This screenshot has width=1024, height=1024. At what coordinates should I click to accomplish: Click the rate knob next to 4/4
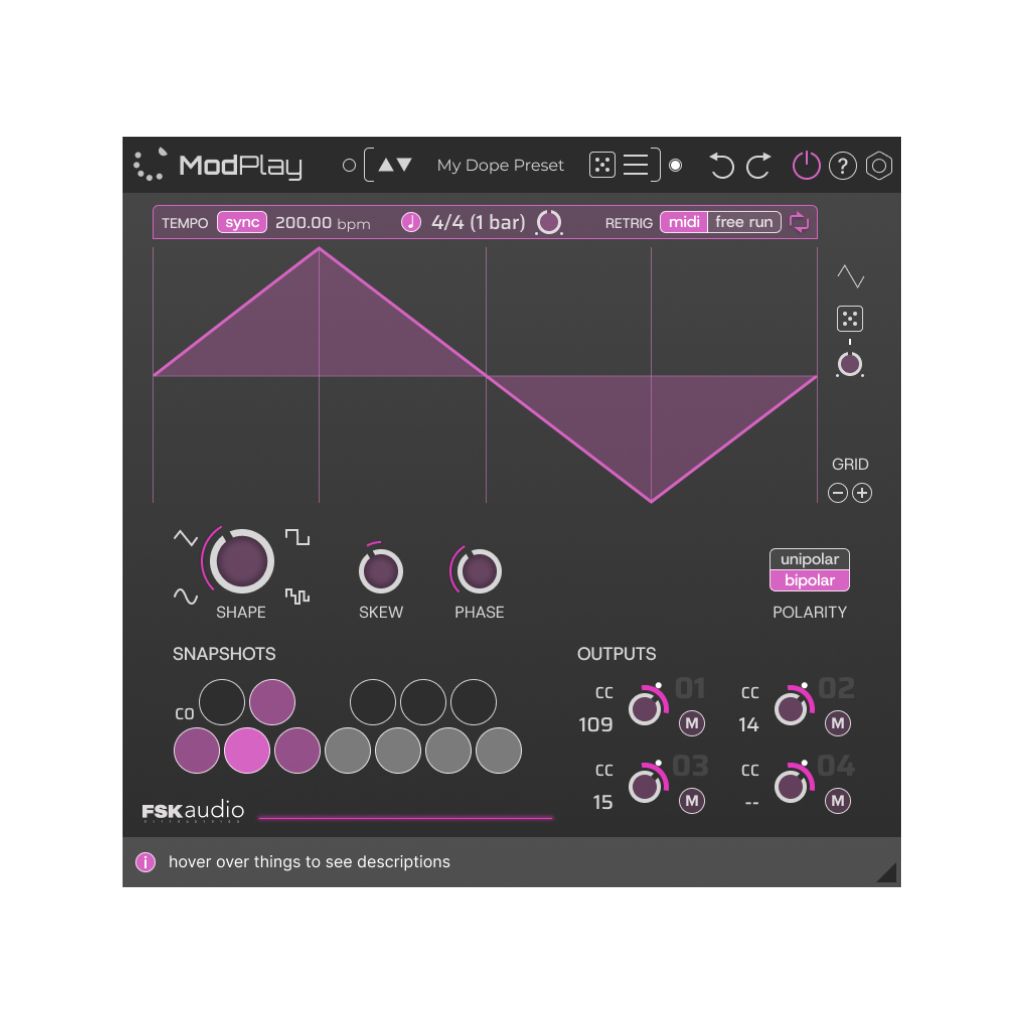pos(549,223)
